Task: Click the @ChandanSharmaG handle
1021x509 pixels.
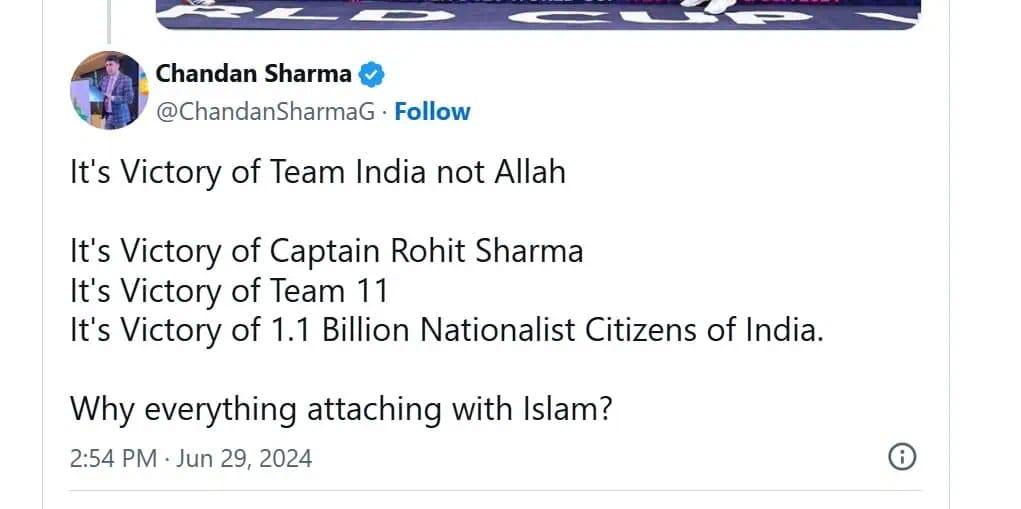Action: (266, 112)
